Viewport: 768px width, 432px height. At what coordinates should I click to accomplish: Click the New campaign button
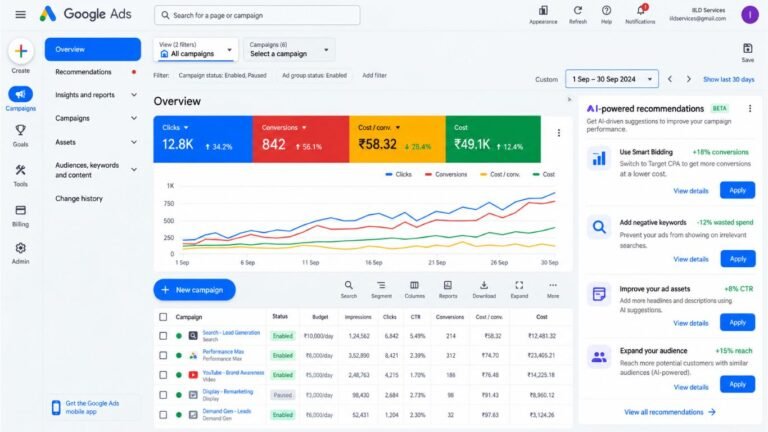(194, 290)
